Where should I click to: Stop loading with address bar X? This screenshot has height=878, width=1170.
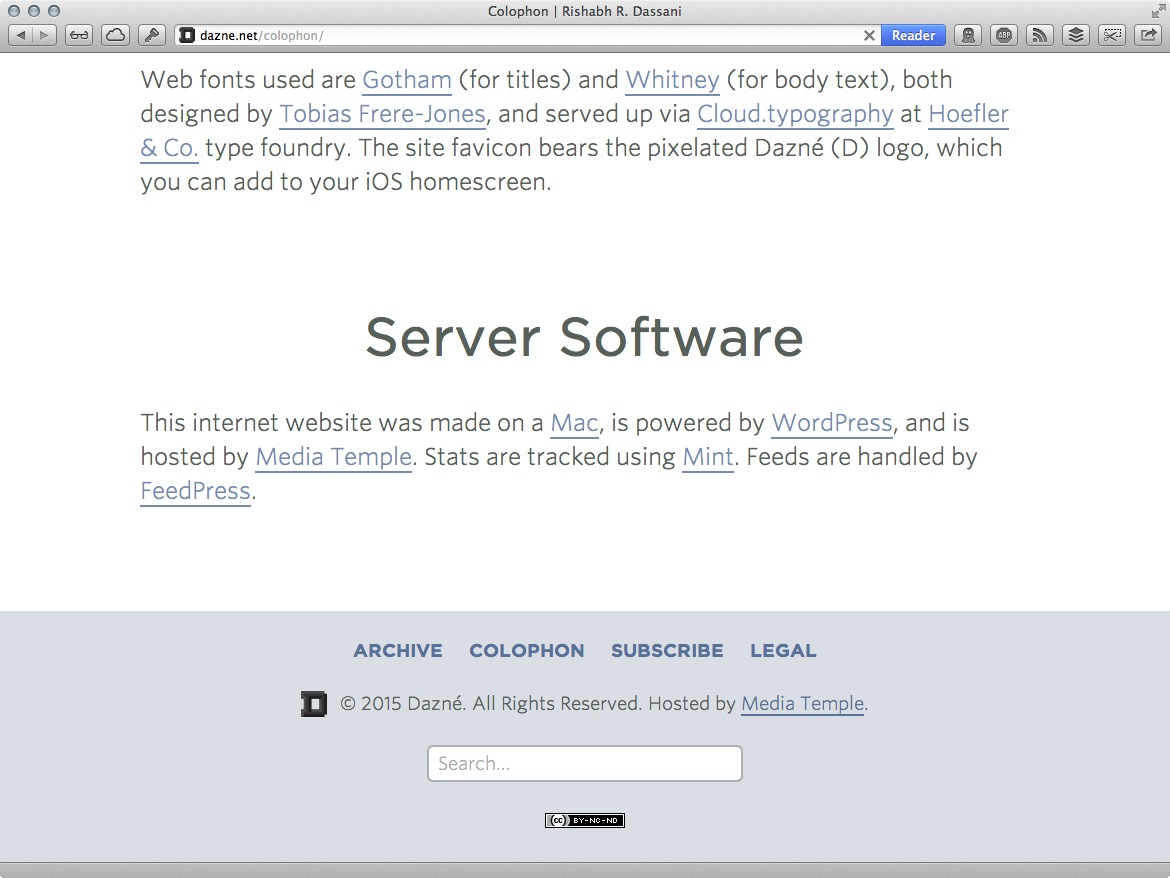point(869,35)
